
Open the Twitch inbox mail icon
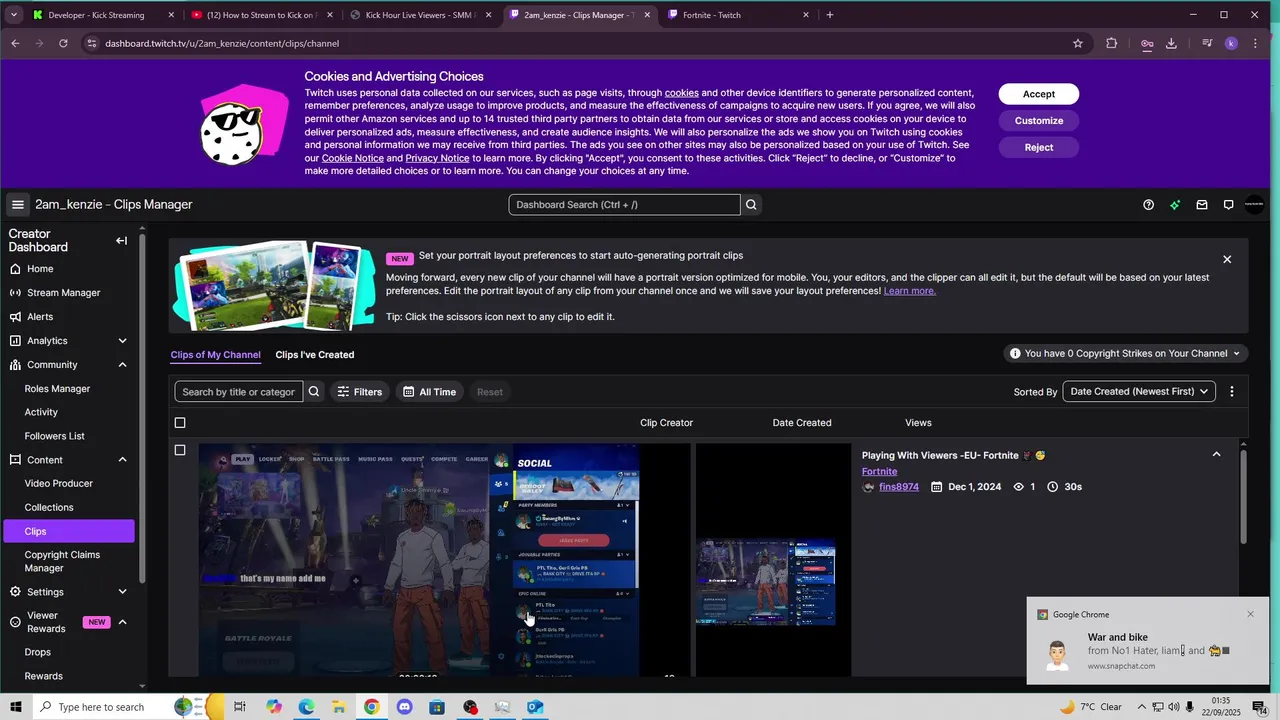1202,205
